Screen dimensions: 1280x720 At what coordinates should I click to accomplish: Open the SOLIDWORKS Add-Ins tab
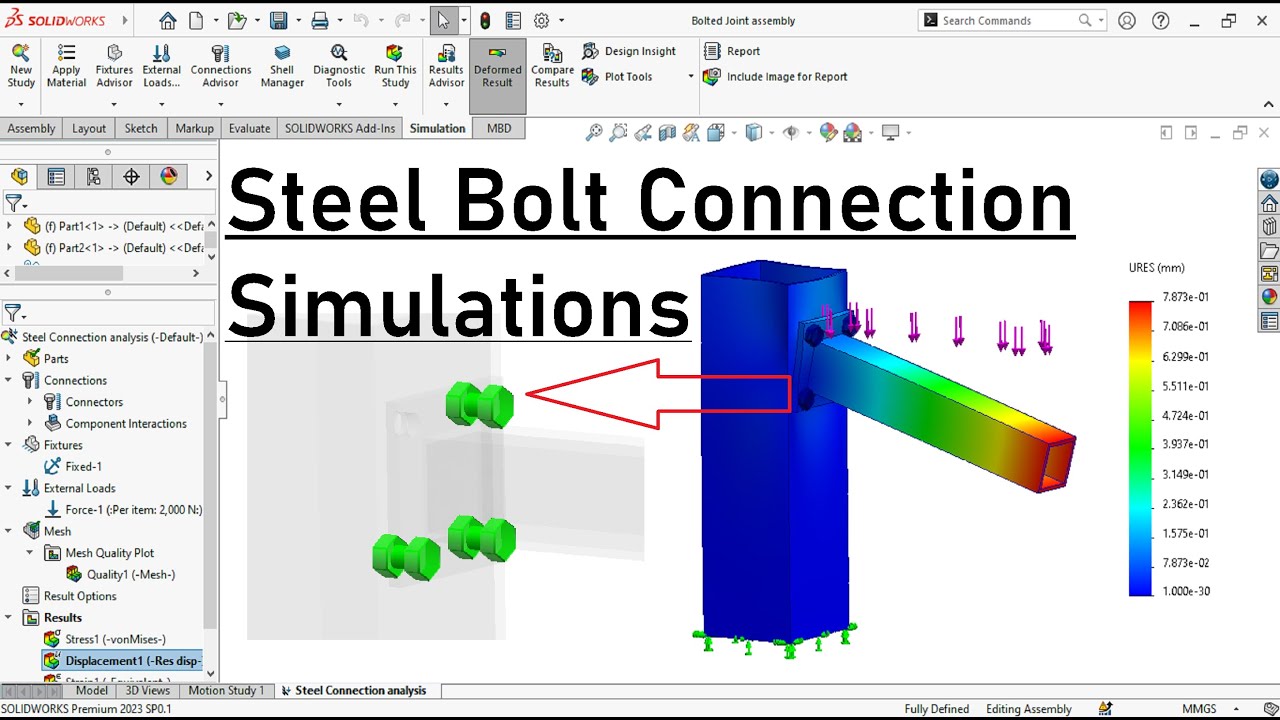coord(340,128)
